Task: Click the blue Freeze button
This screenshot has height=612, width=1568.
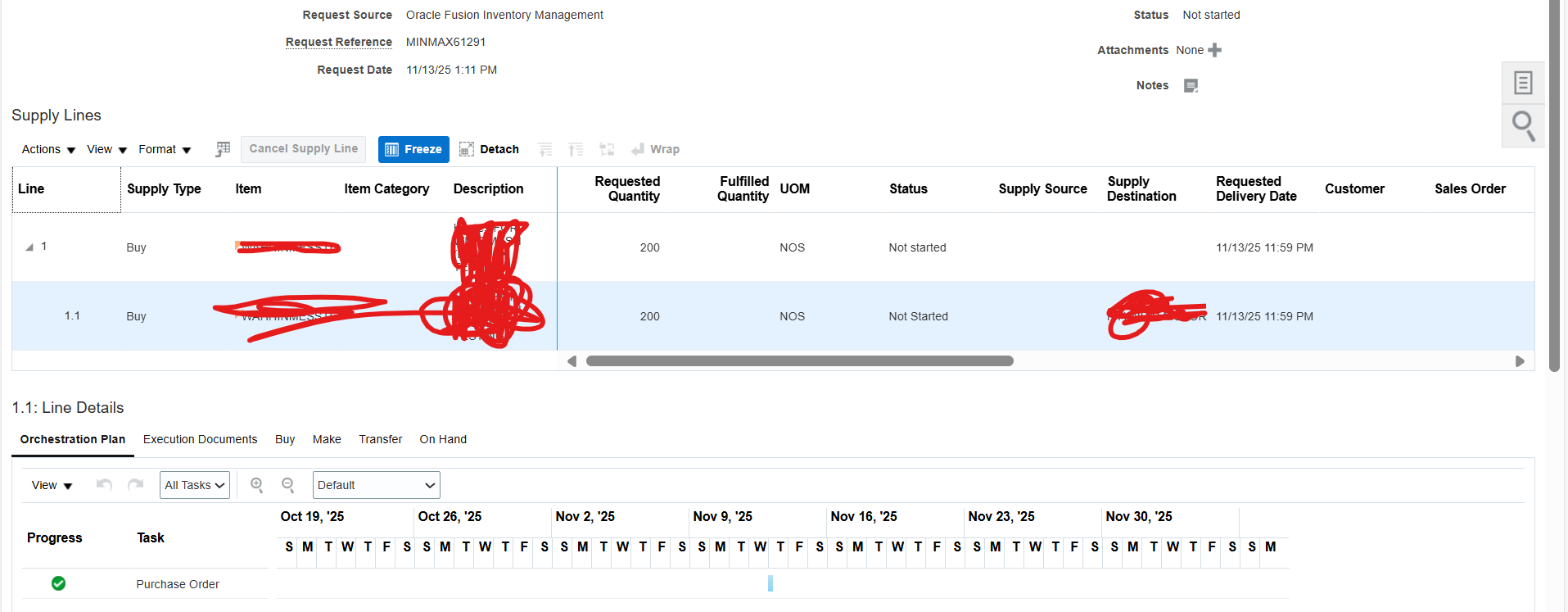Action: (x=413, y=149)
